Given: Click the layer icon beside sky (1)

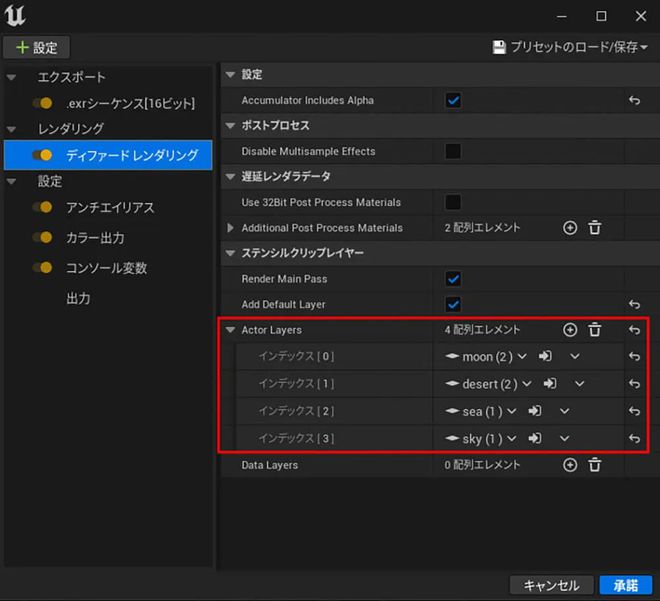Looking at the screenshot, I should 452,439.
